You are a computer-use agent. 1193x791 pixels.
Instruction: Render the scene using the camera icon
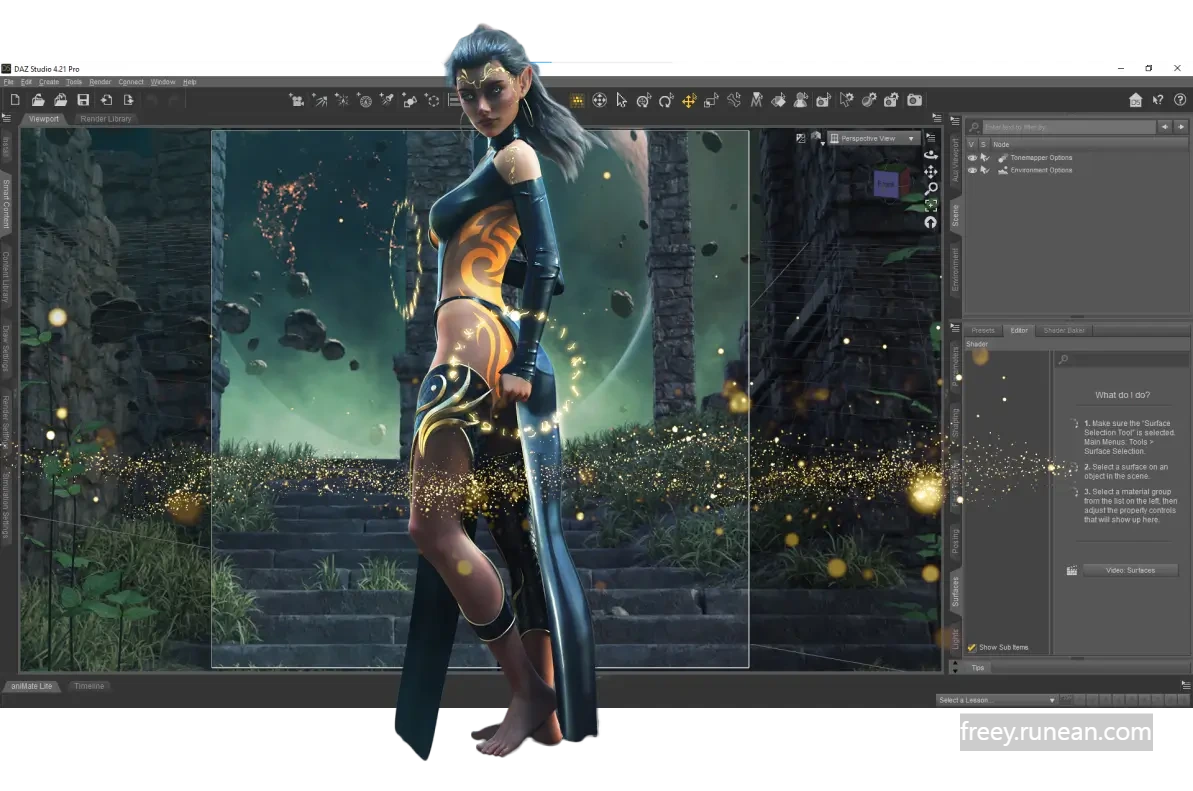click(x=914, y=99)
